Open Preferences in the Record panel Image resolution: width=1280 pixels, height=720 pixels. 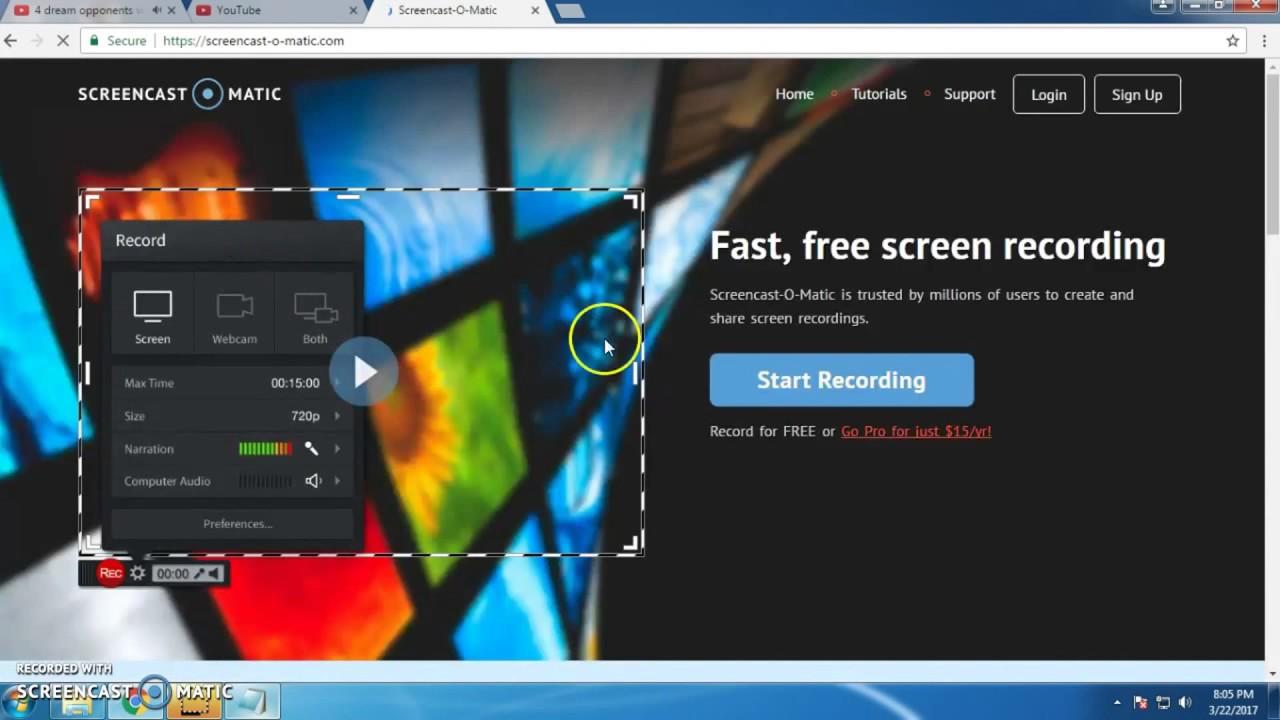pyautogui.click(x=232, y=524)
